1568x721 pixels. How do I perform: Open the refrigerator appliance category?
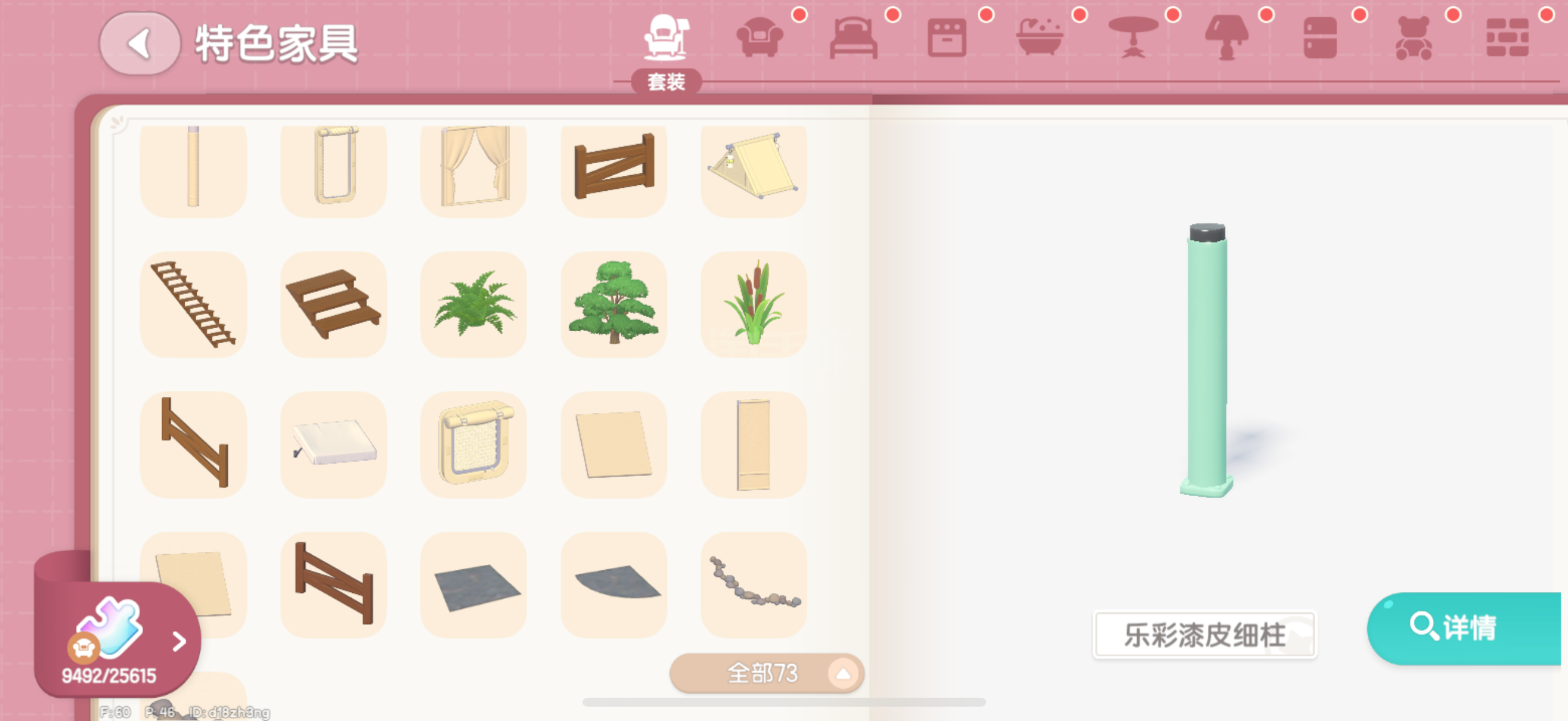1320,38
